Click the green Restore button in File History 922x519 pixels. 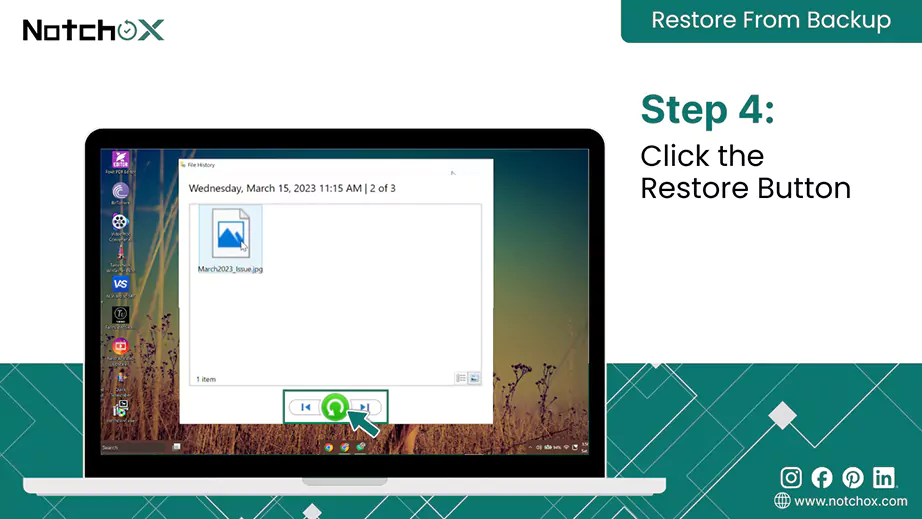335,407
